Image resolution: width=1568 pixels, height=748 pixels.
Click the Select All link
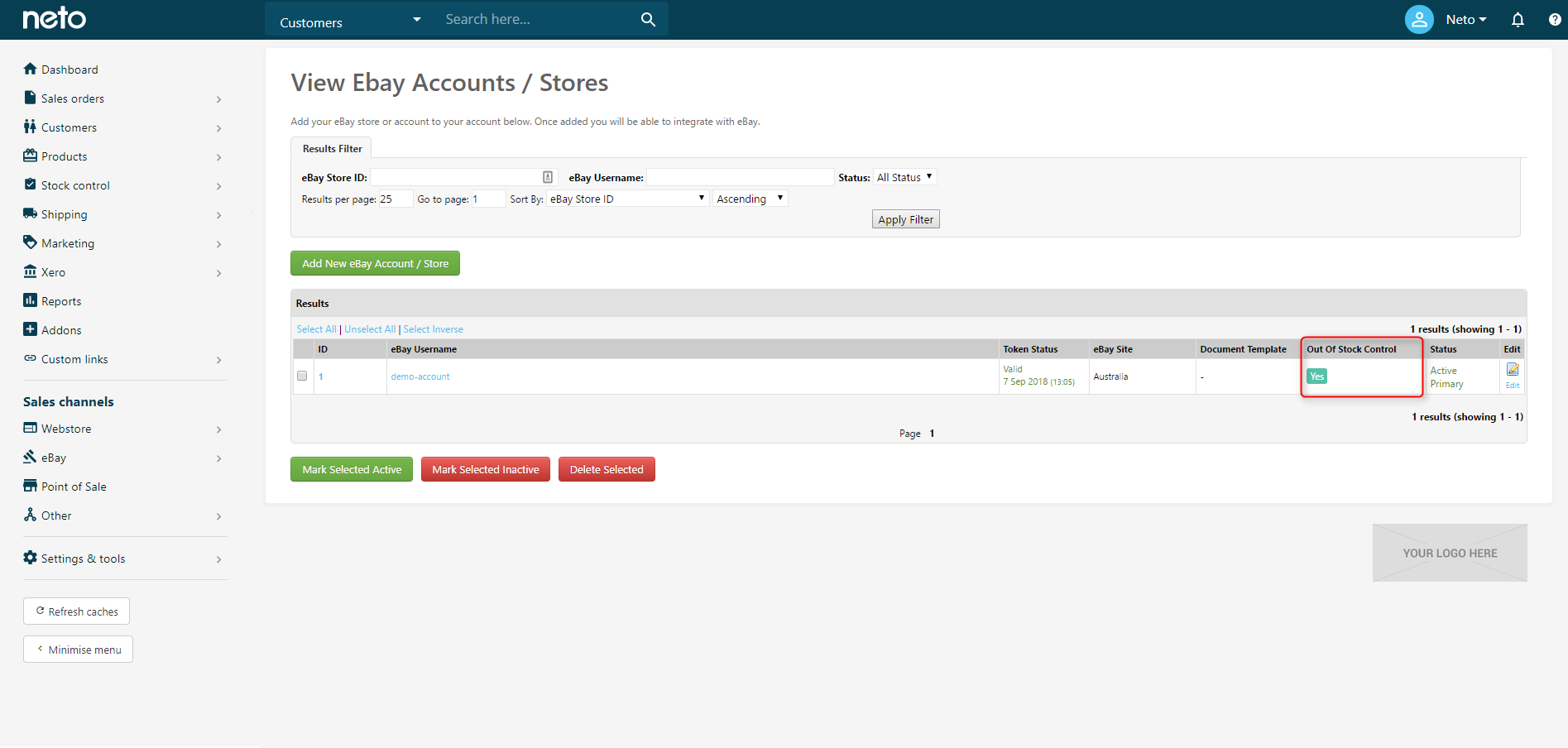pos(316,329)
